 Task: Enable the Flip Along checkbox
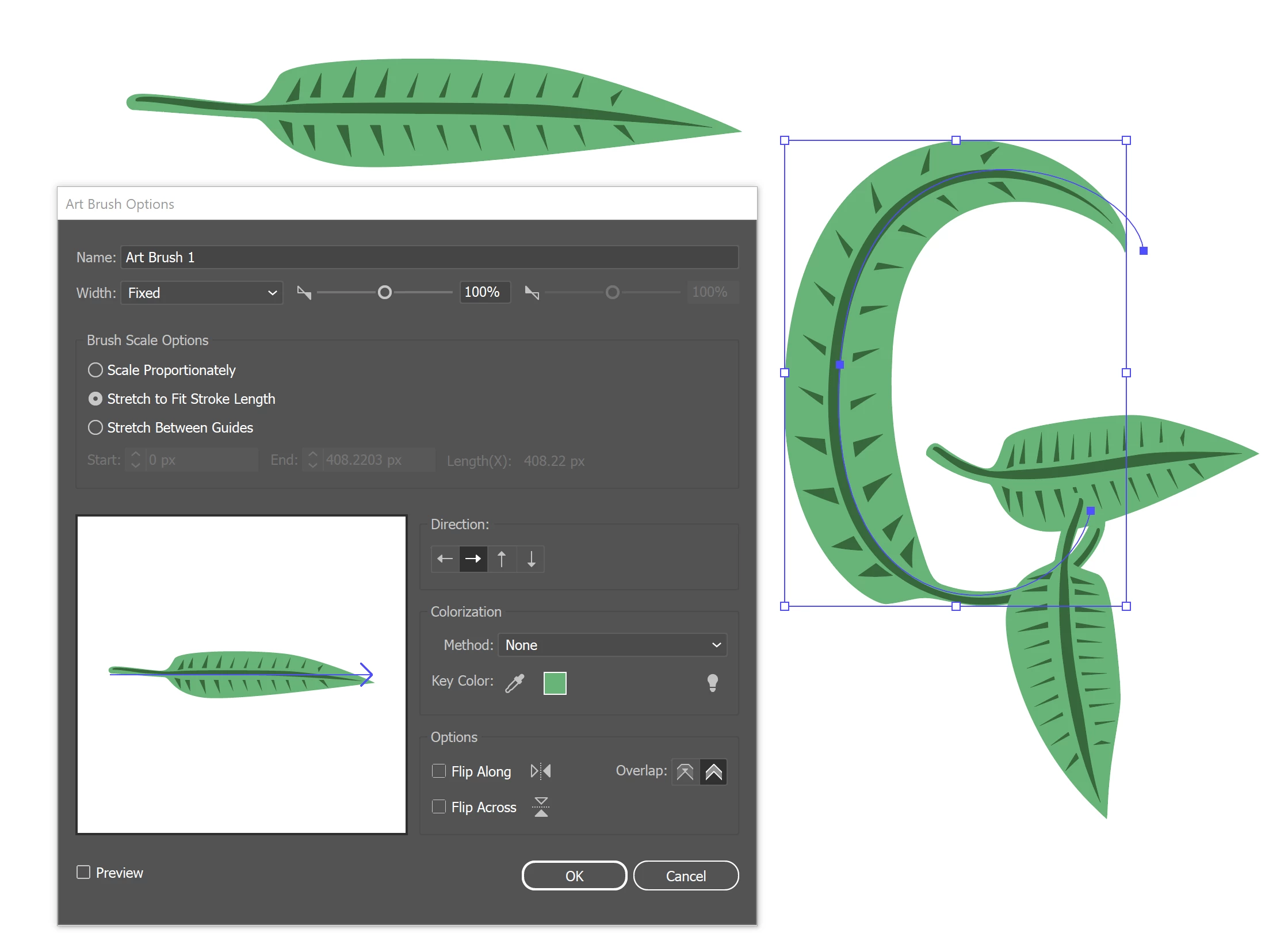439,771
